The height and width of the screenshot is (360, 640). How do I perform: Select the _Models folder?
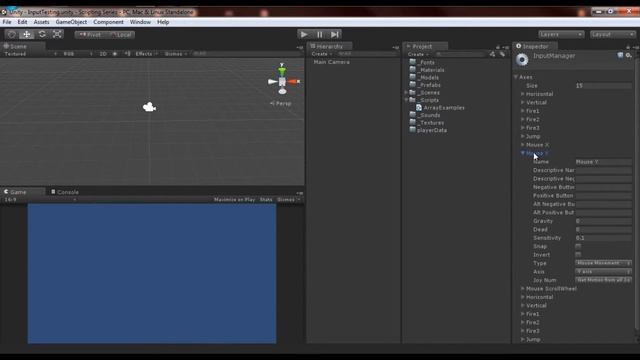click(x=424, y=78)
